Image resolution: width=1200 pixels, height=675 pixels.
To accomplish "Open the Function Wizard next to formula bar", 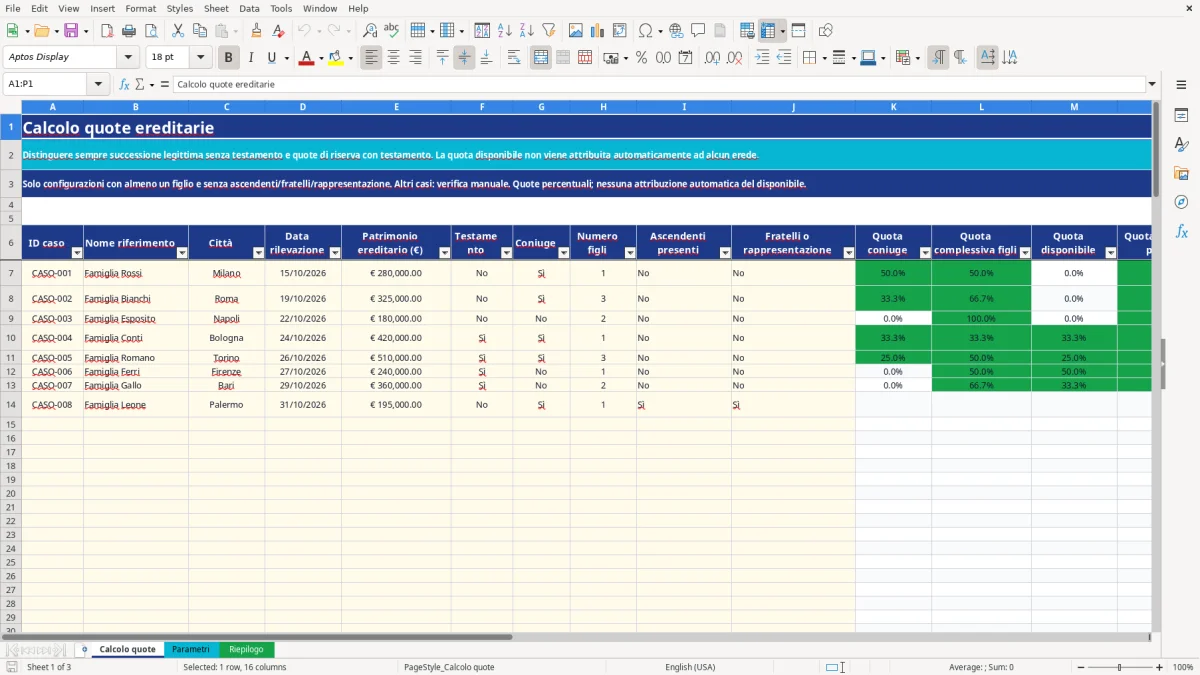I will pos(125,84).
